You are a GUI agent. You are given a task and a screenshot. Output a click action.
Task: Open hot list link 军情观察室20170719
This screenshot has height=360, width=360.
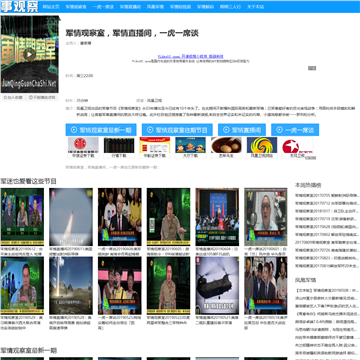coord(327,219)
